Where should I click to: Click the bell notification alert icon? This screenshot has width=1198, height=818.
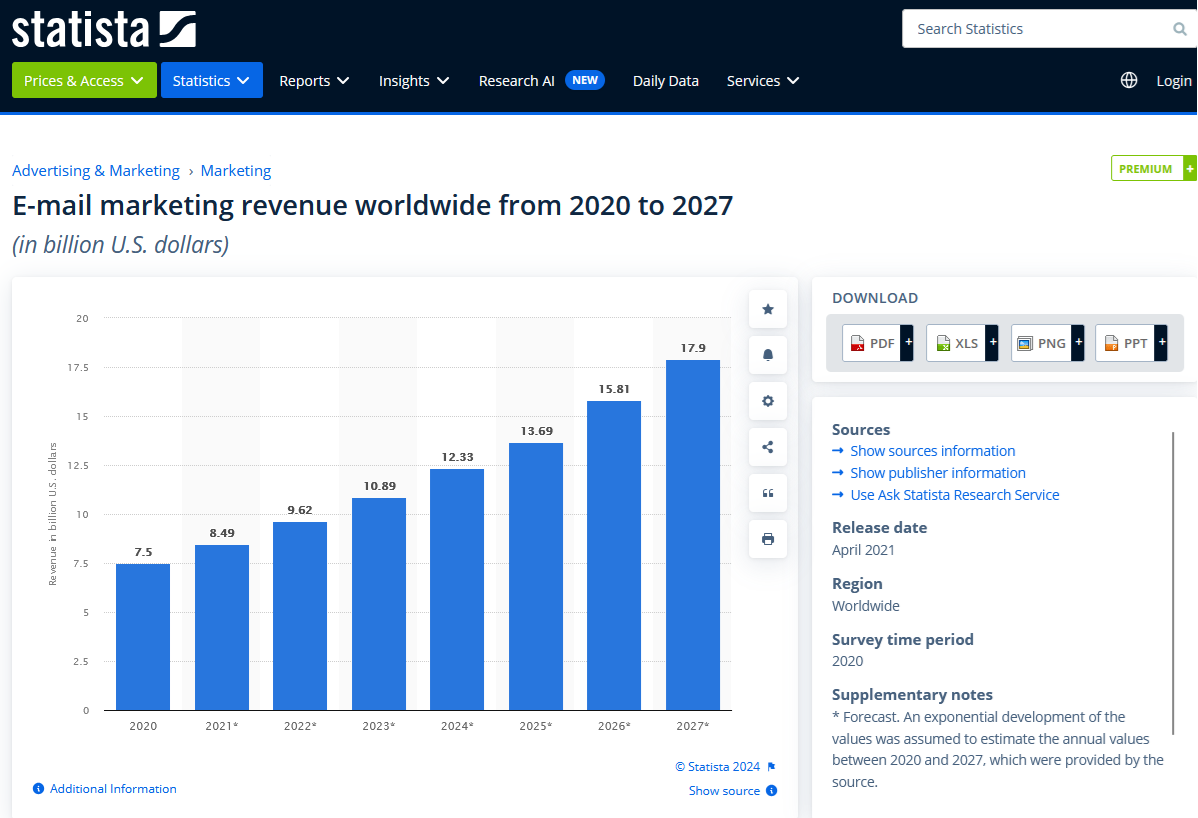point(768,355)
